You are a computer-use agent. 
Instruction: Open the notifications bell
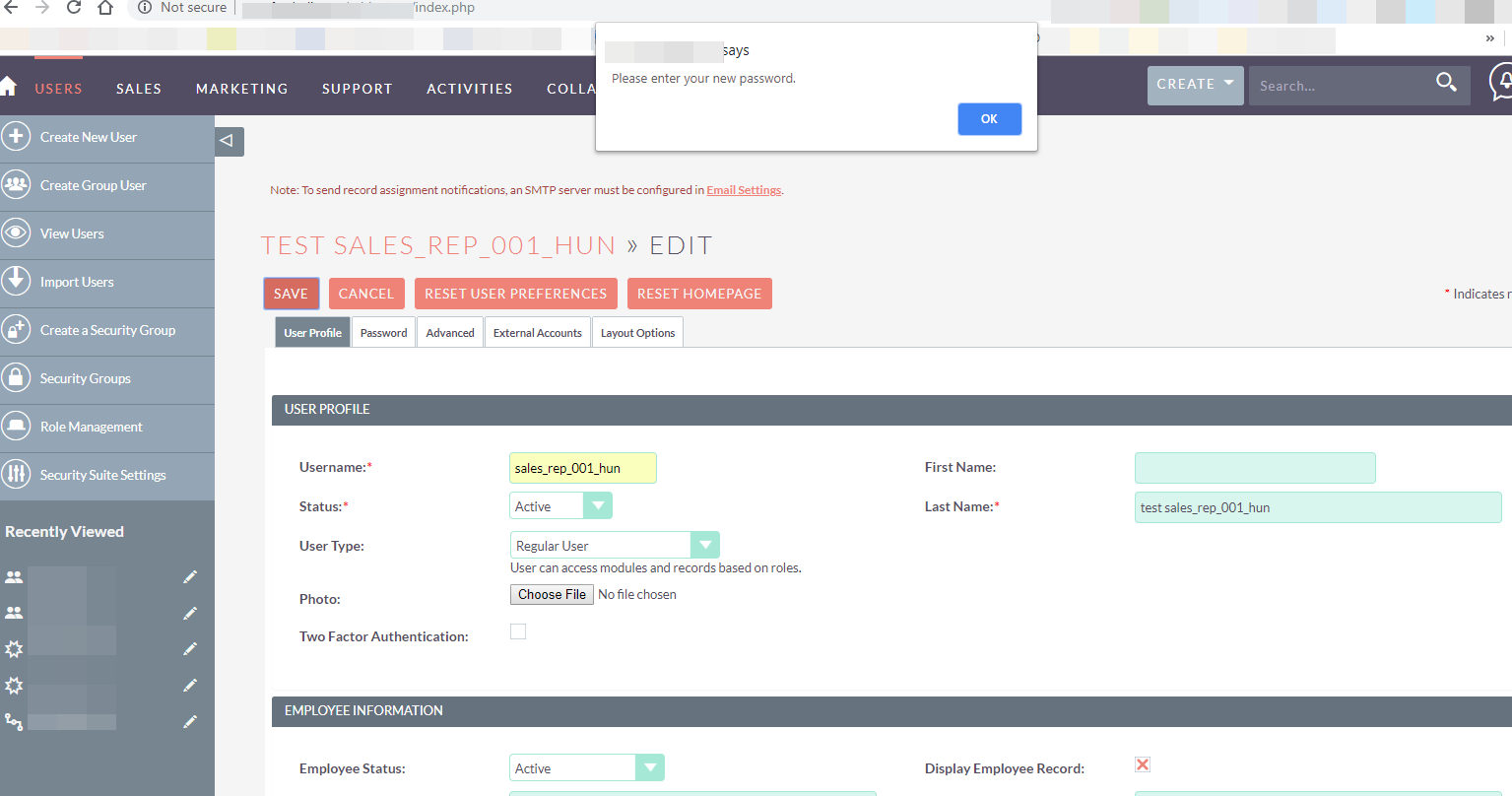1503,83
